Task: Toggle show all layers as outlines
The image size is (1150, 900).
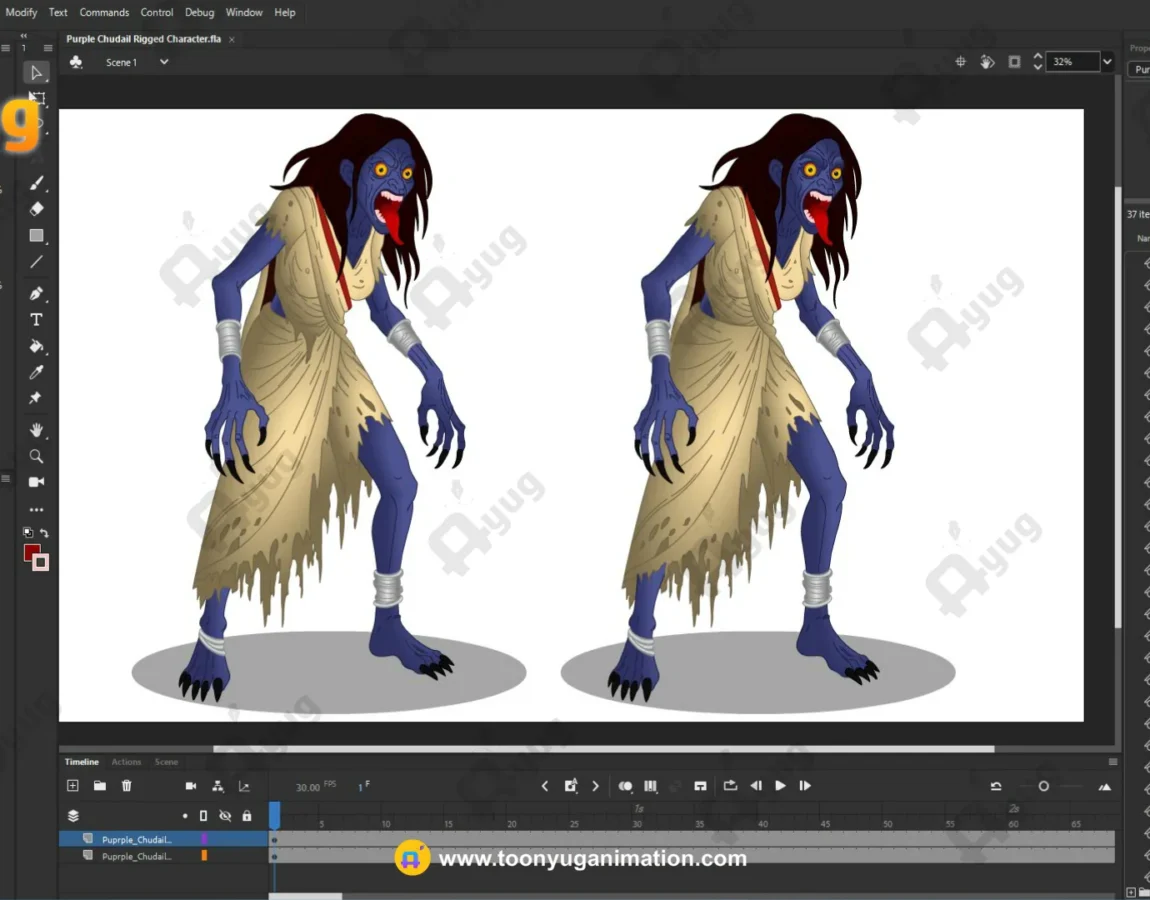Action: [x=203, y=816]
